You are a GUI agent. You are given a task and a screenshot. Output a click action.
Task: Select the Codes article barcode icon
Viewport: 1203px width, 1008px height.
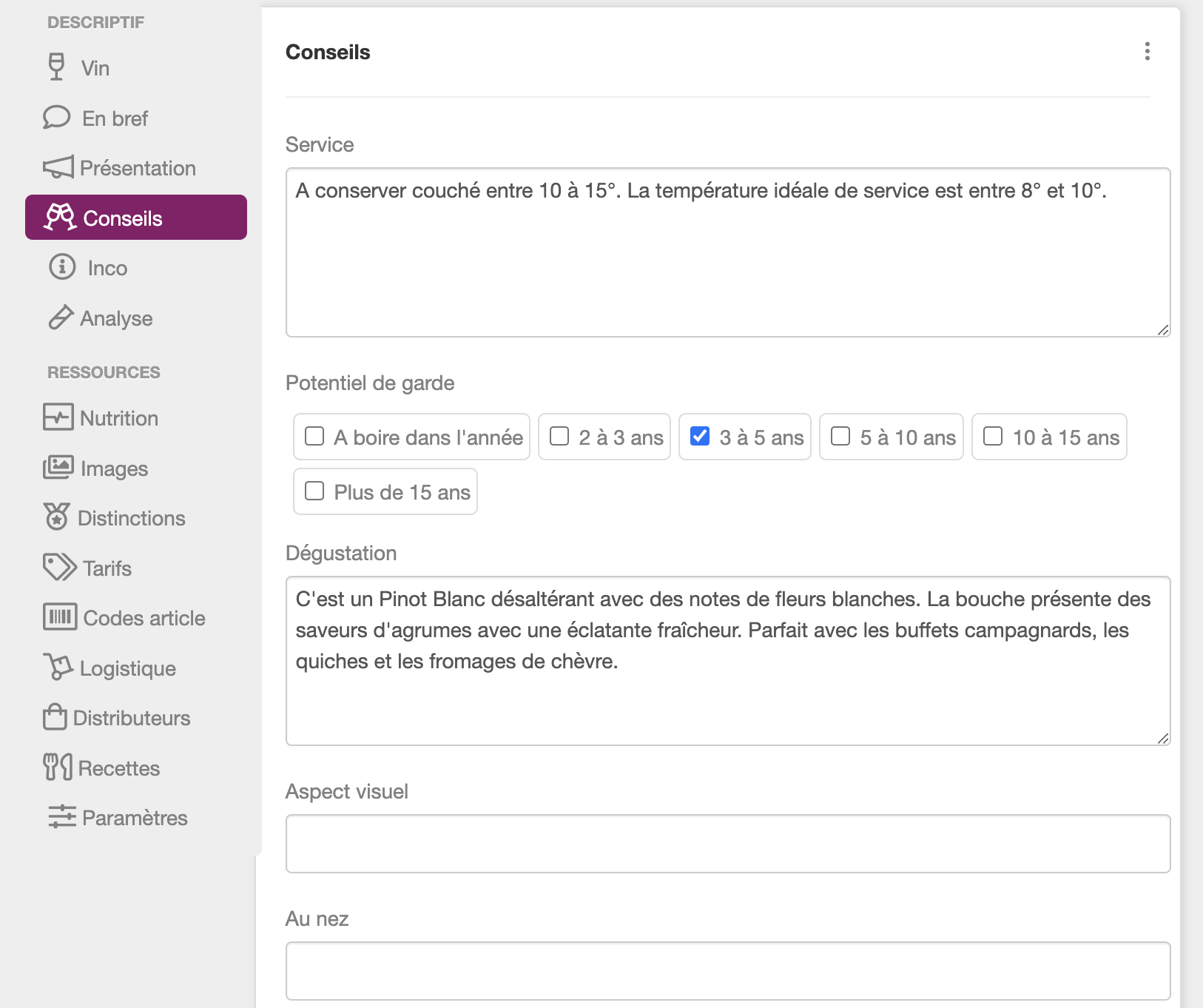tap(59, 616)
